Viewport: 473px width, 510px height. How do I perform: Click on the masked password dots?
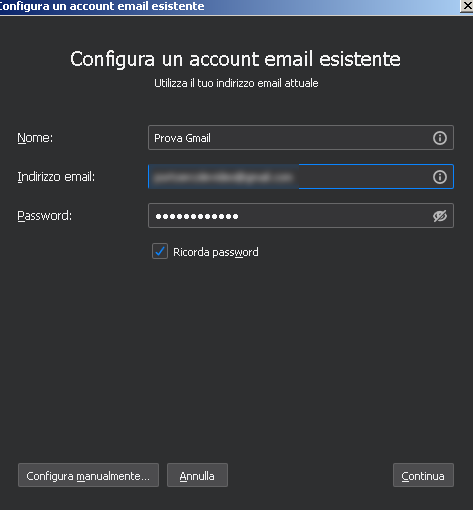point(197,216)
